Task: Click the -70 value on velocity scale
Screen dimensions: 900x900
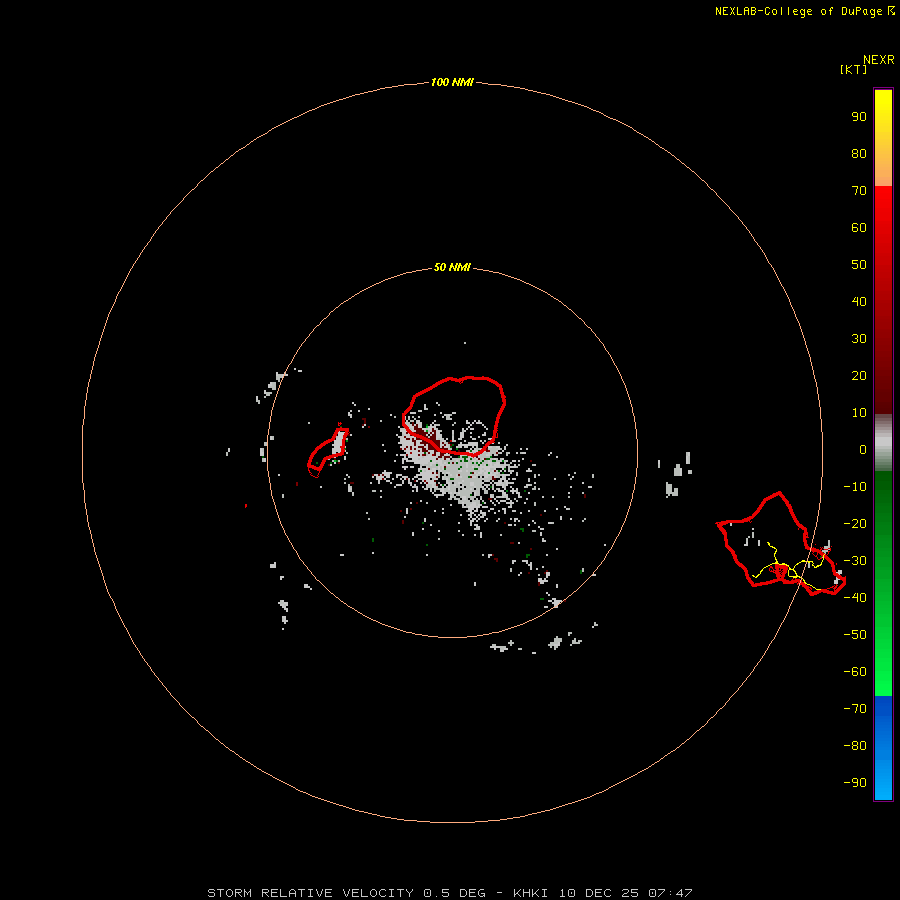Action: pyautogui.click(x=855, y=708)
